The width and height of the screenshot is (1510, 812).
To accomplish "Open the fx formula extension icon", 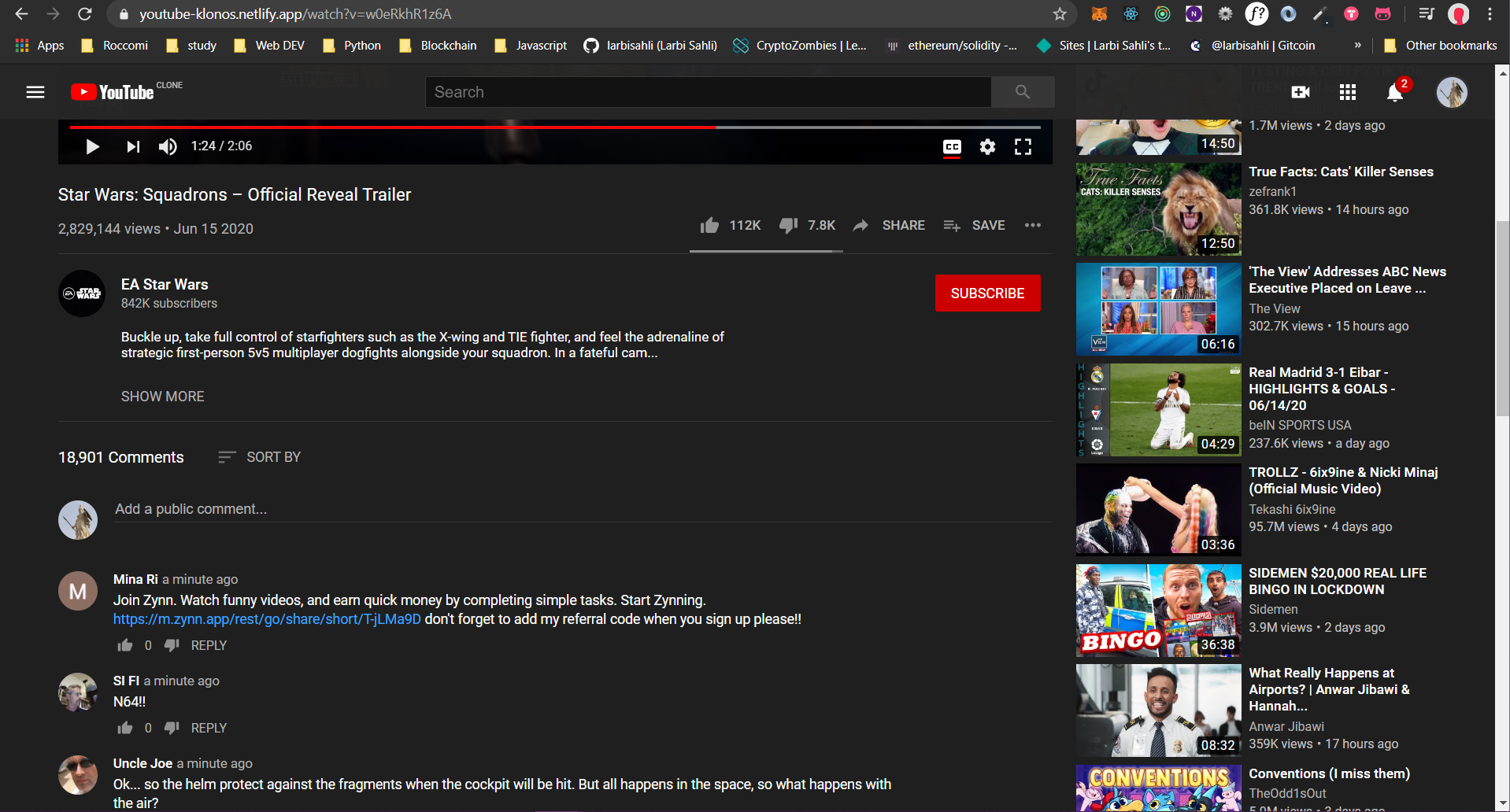I will [x=1256, y=14].
